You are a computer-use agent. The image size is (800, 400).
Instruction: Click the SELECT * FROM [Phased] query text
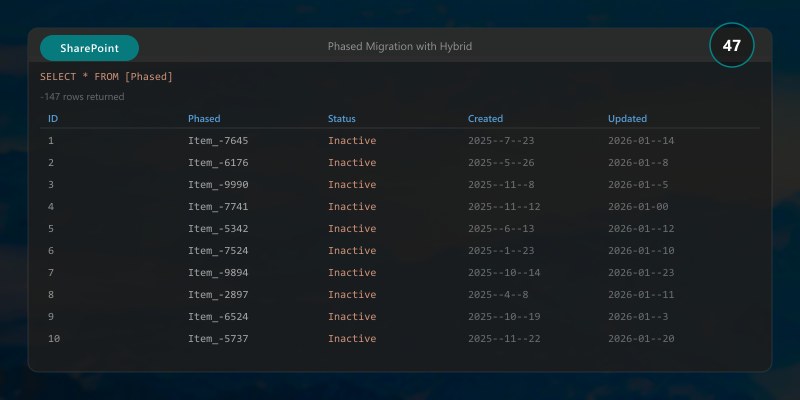pyautogui.click(x=107, y=77)
